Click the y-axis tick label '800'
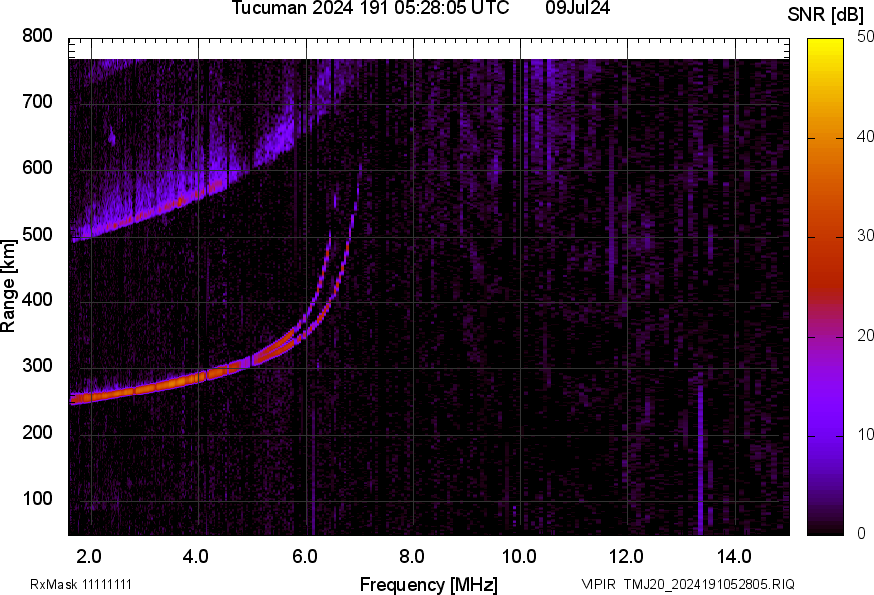 [x=37, y=36]
